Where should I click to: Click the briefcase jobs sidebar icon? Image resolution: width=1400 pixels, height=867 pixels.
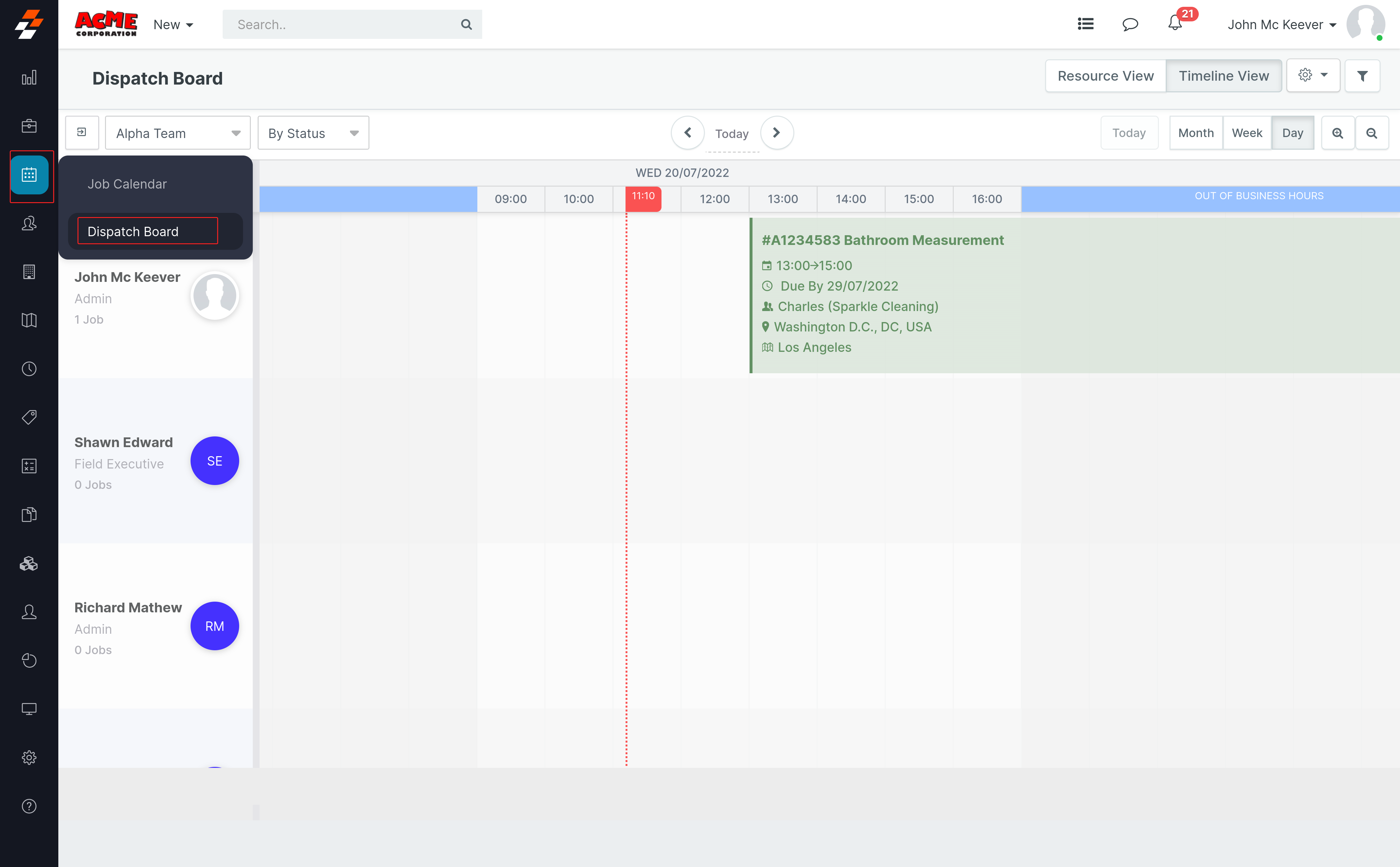pos(29,126)
